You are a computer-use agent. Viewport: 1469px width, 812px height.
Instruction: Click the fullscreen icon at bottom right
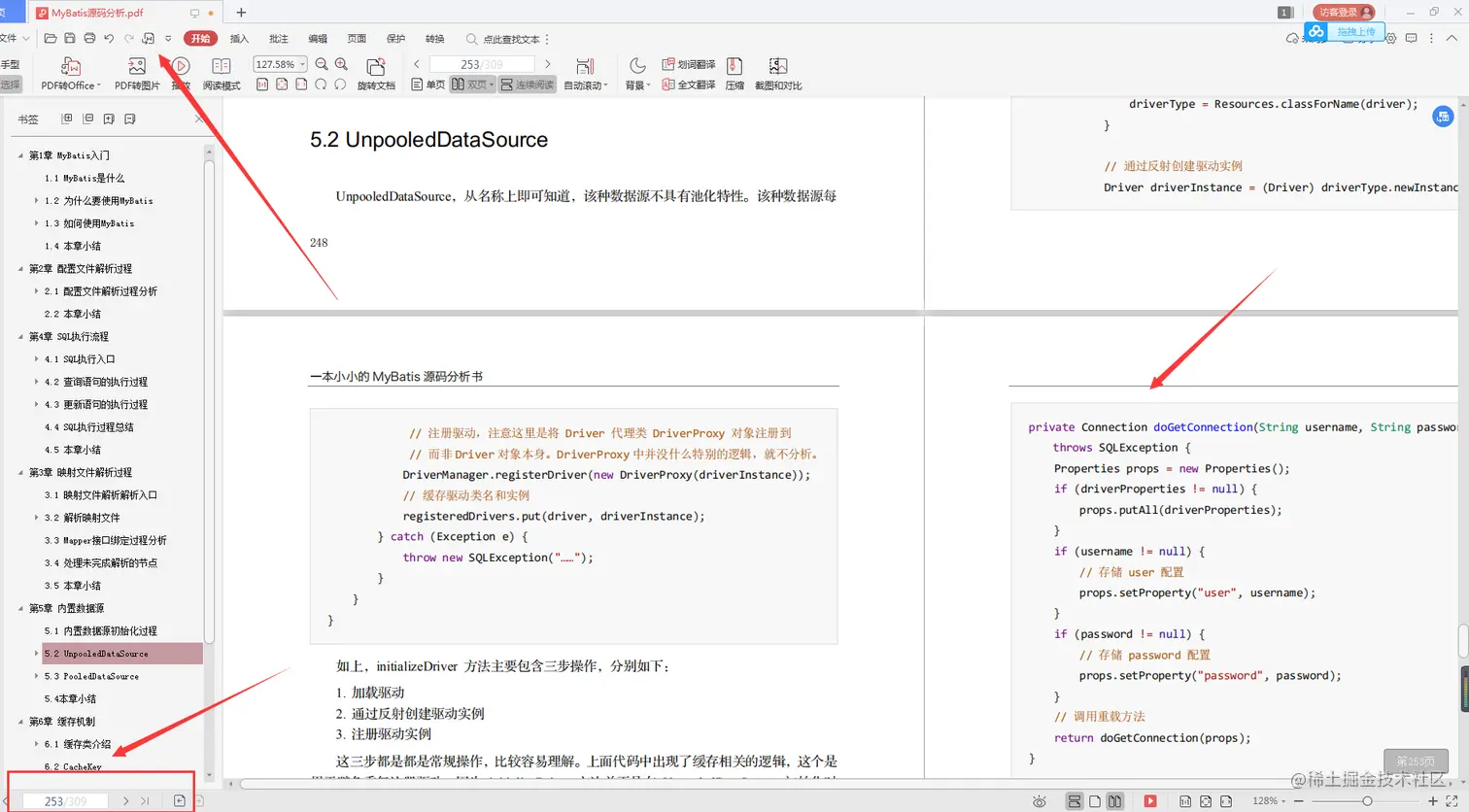tap(1452, 801)
